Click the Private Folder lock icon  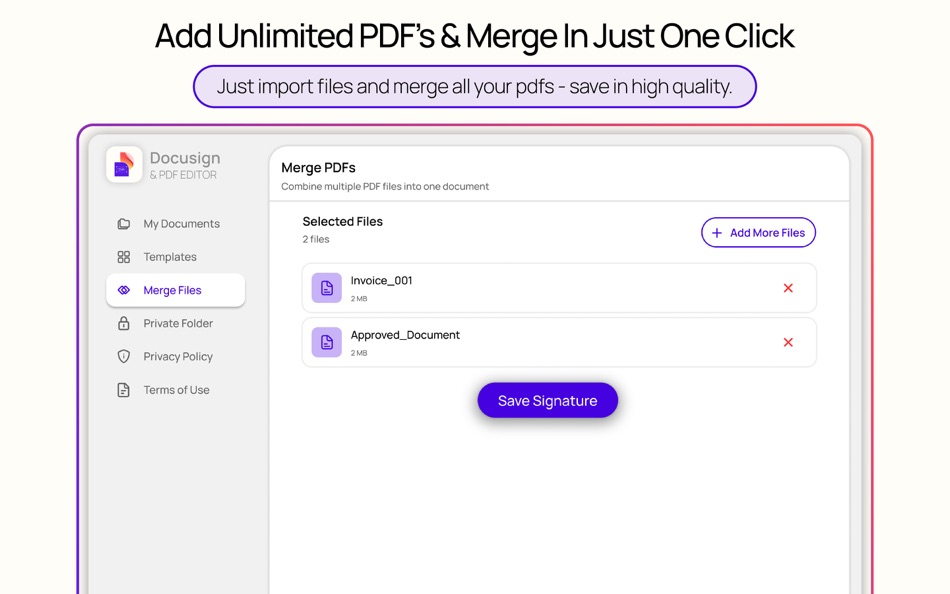click(x=124, y=323)
